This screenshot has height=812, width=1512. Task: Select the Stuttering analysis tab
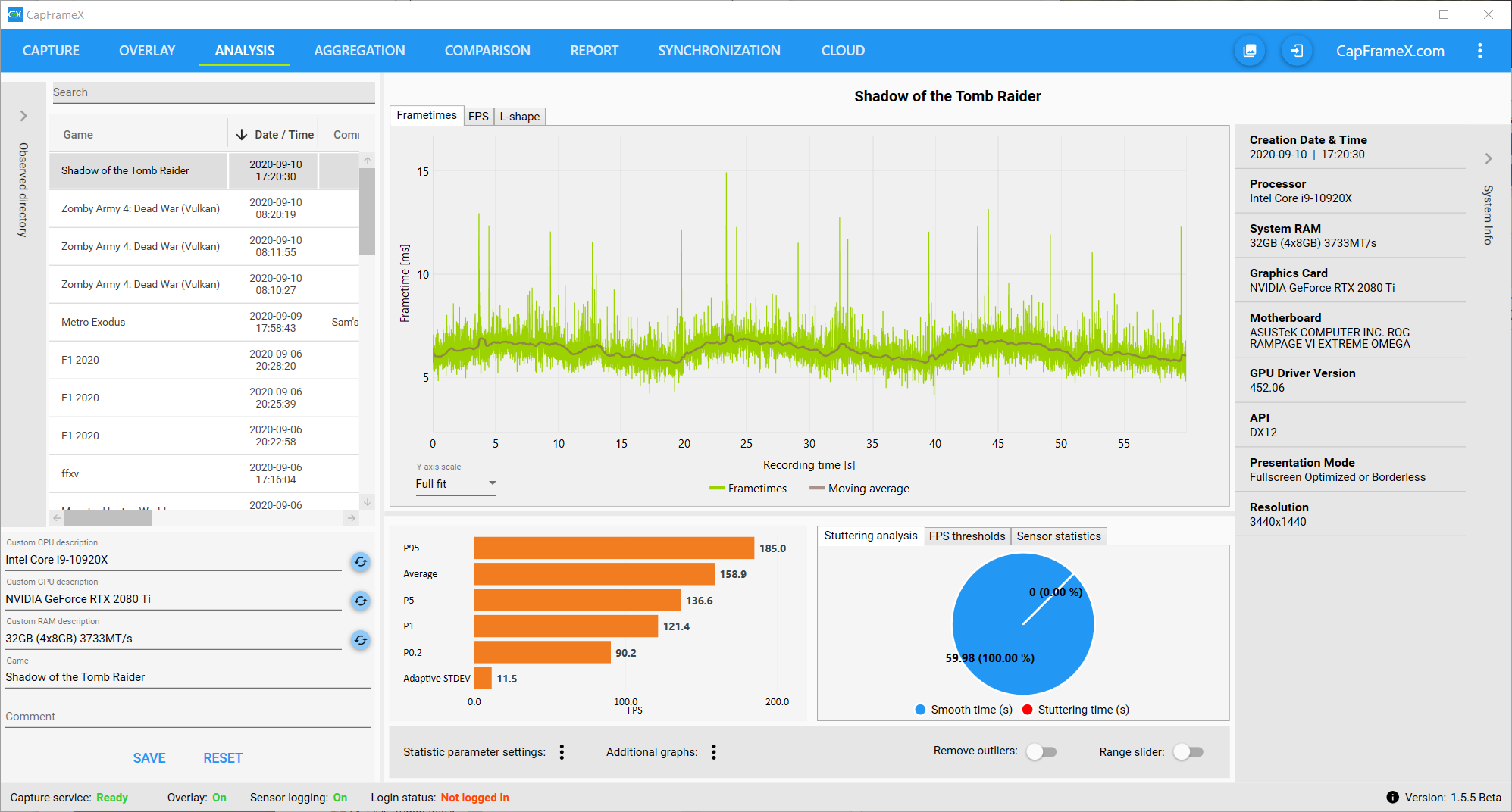pos(871,536)
